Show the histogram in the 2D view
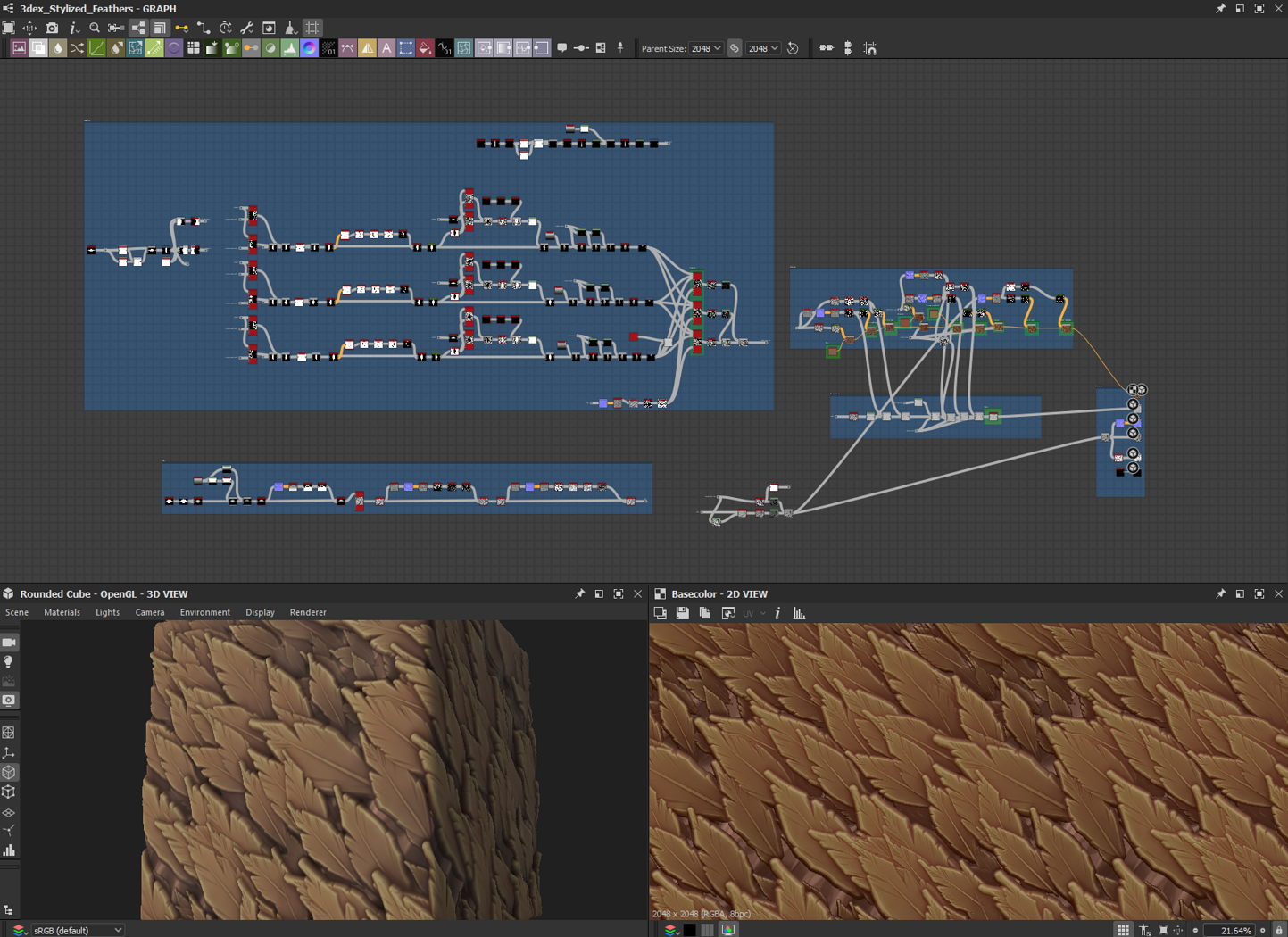The height and width of the screenshot is (937, 1288). pos(799,613)
